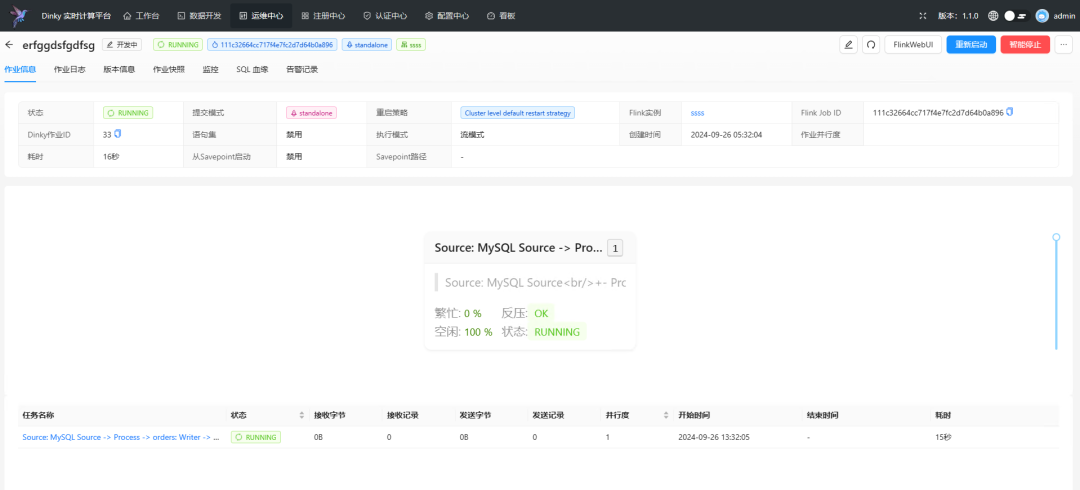
Task: Open the ssss Flink instance link
Action: coord(698,112)
